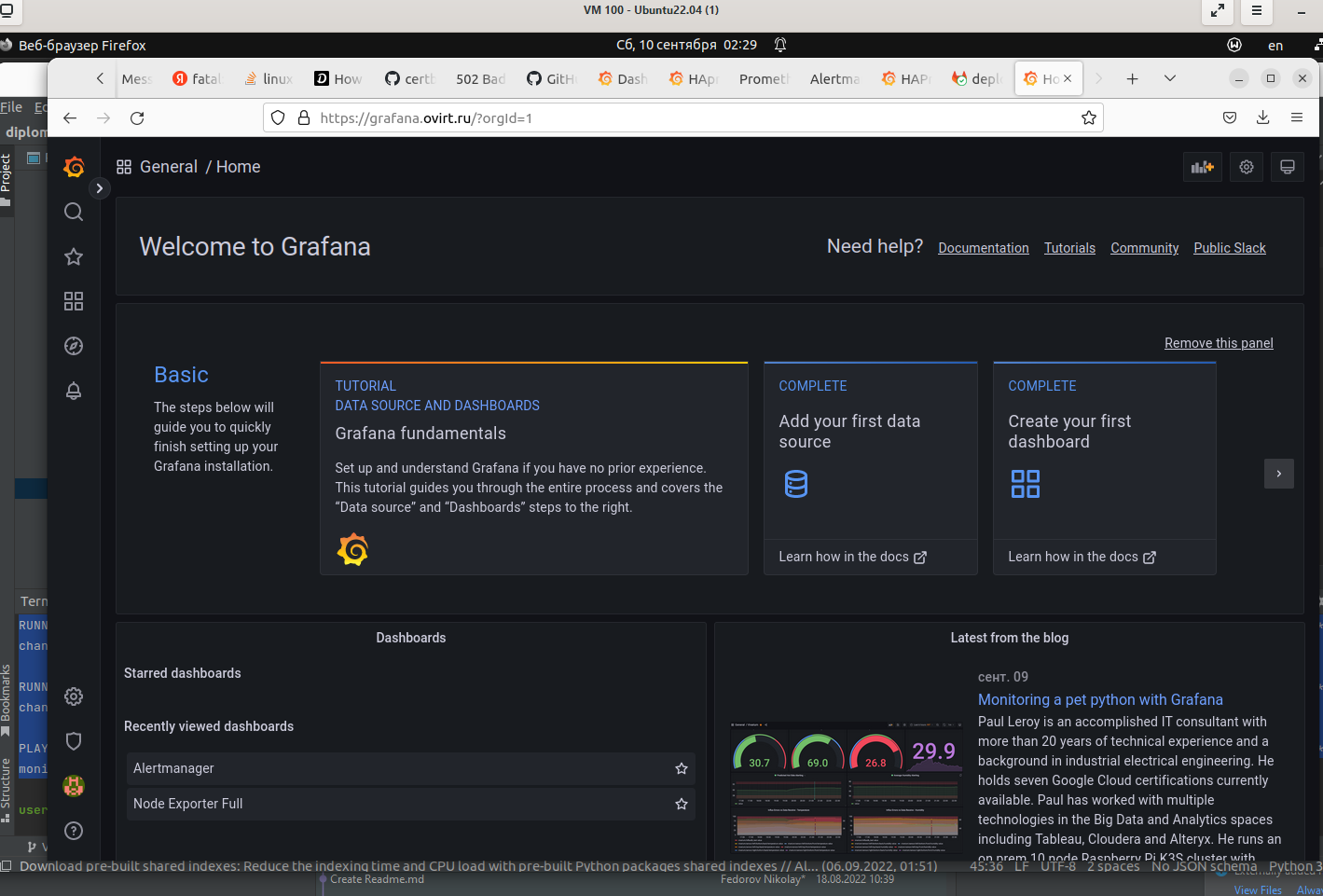
Task: Open the Alerting bell icon
Action: [x=74, y=391]
